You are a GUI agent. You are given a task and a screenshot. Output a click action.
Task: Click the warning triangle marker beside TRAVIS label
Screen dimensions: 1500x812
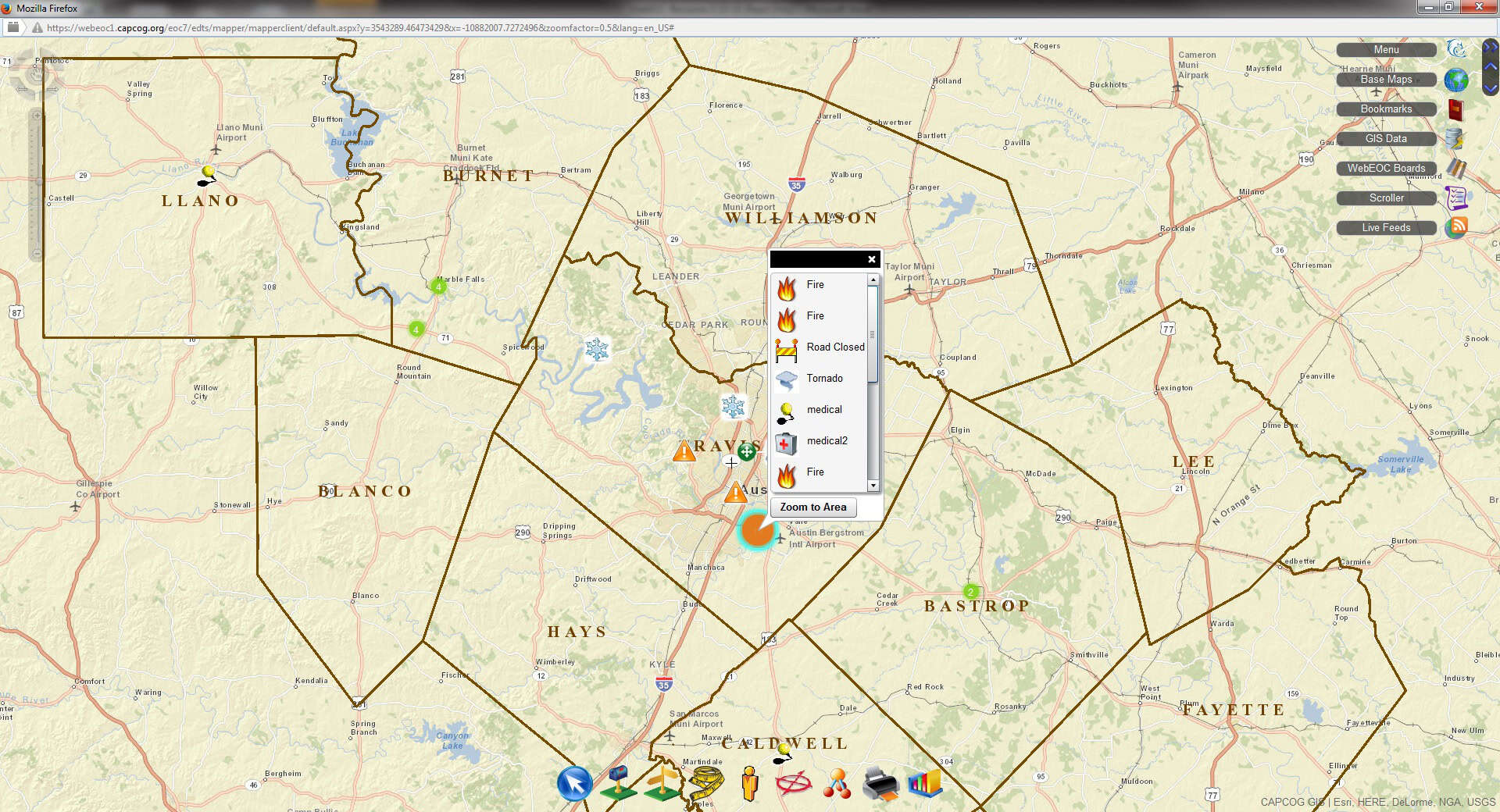point(684,451)
